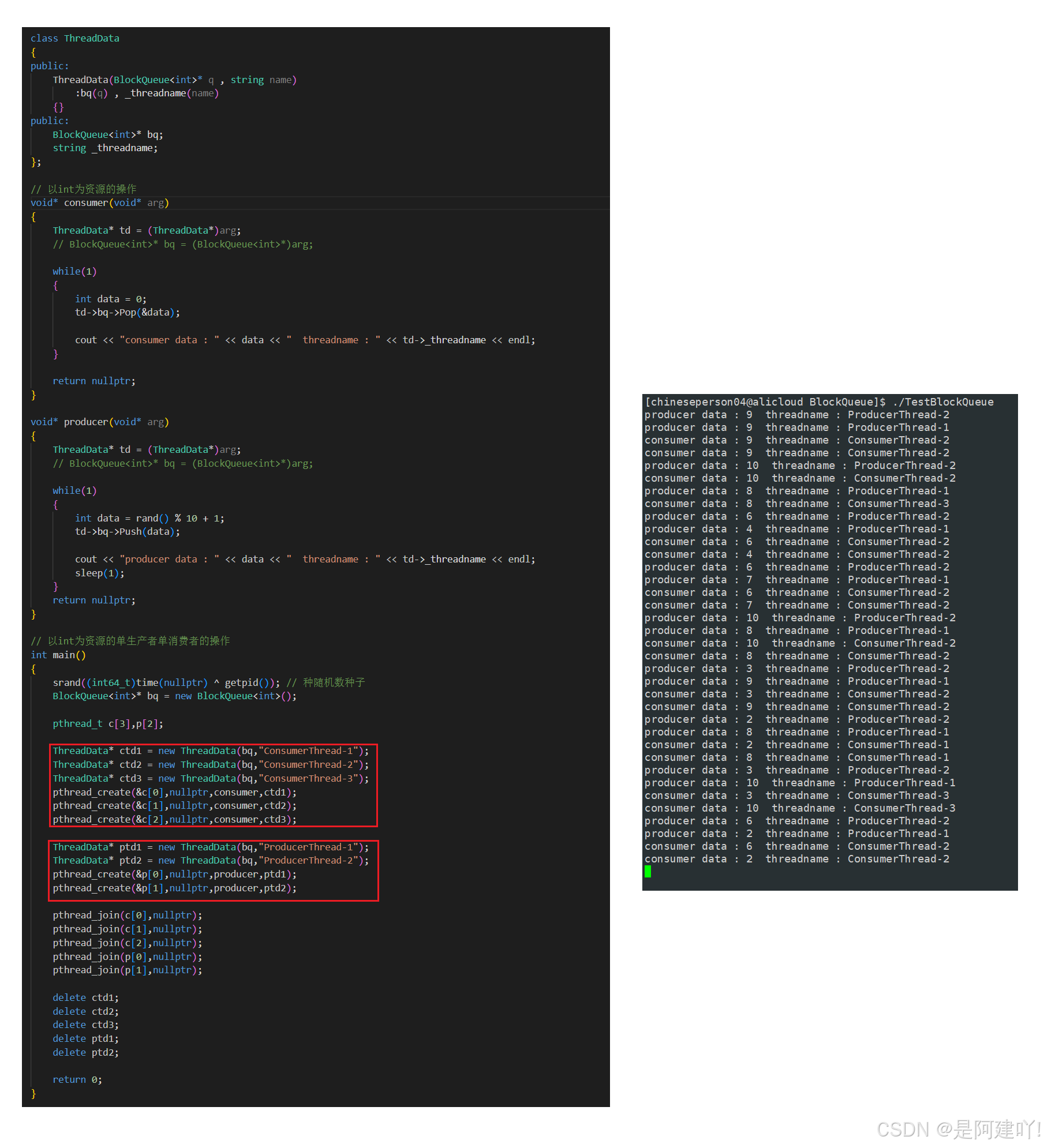The height and width of the screenshot is (1148, 1044).
Task: Click terminal line 'consumer data : 2' from ConsumerThread-2
Action: 796,858
